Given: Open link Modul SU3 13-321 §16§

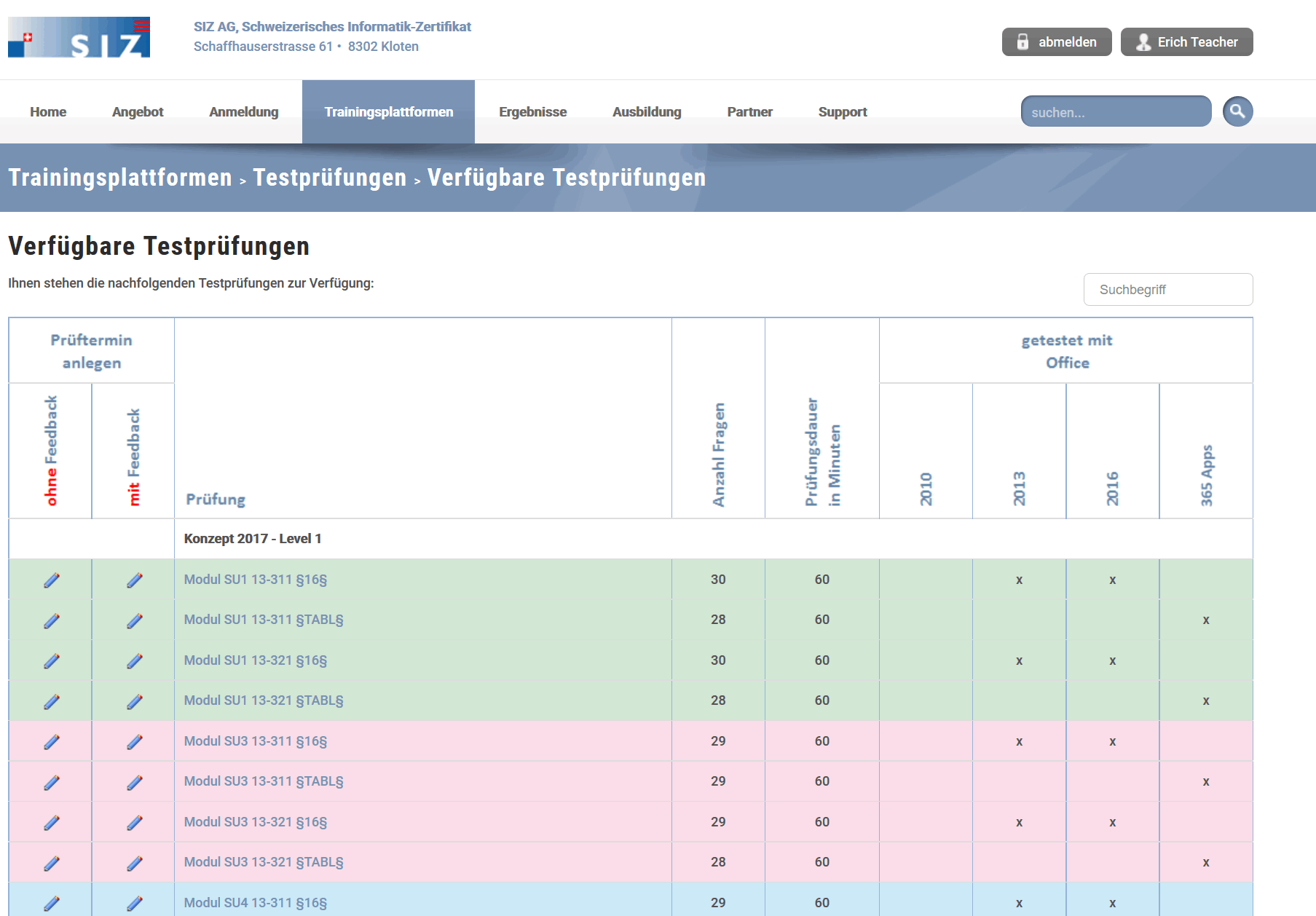Looking at the screenshot, I should [x=256, y=822].
